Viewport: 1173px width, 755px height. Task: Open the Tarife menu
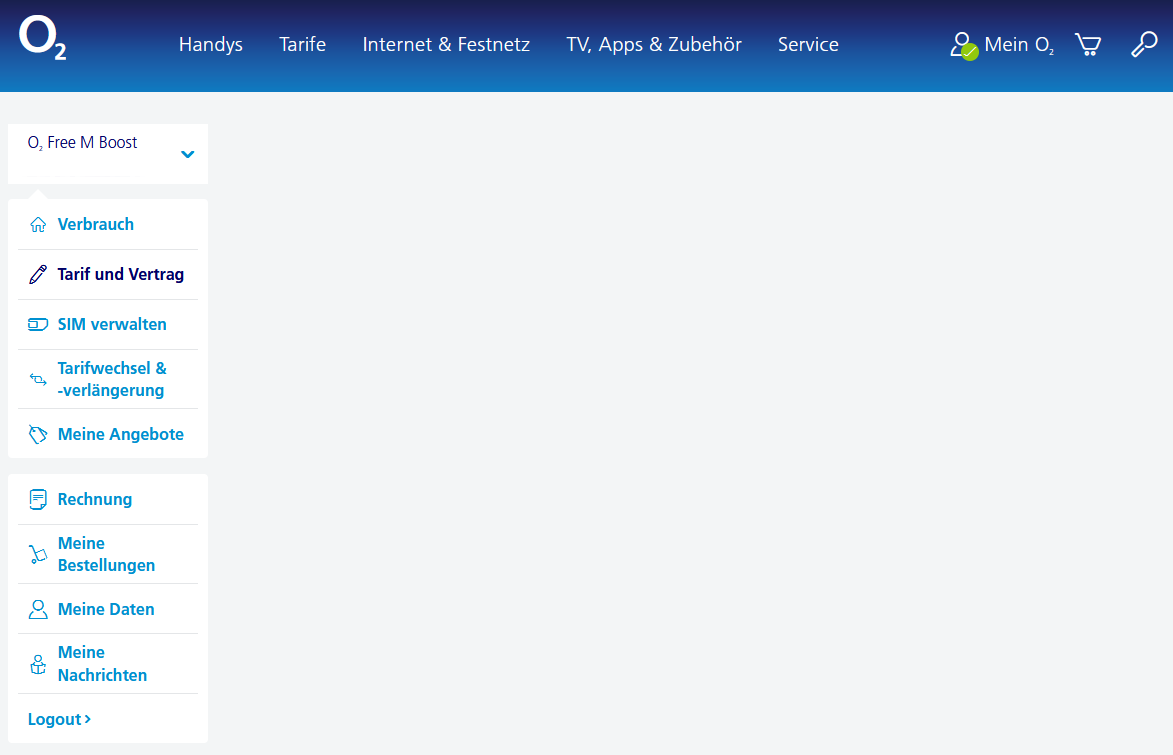tap(302, 44)
